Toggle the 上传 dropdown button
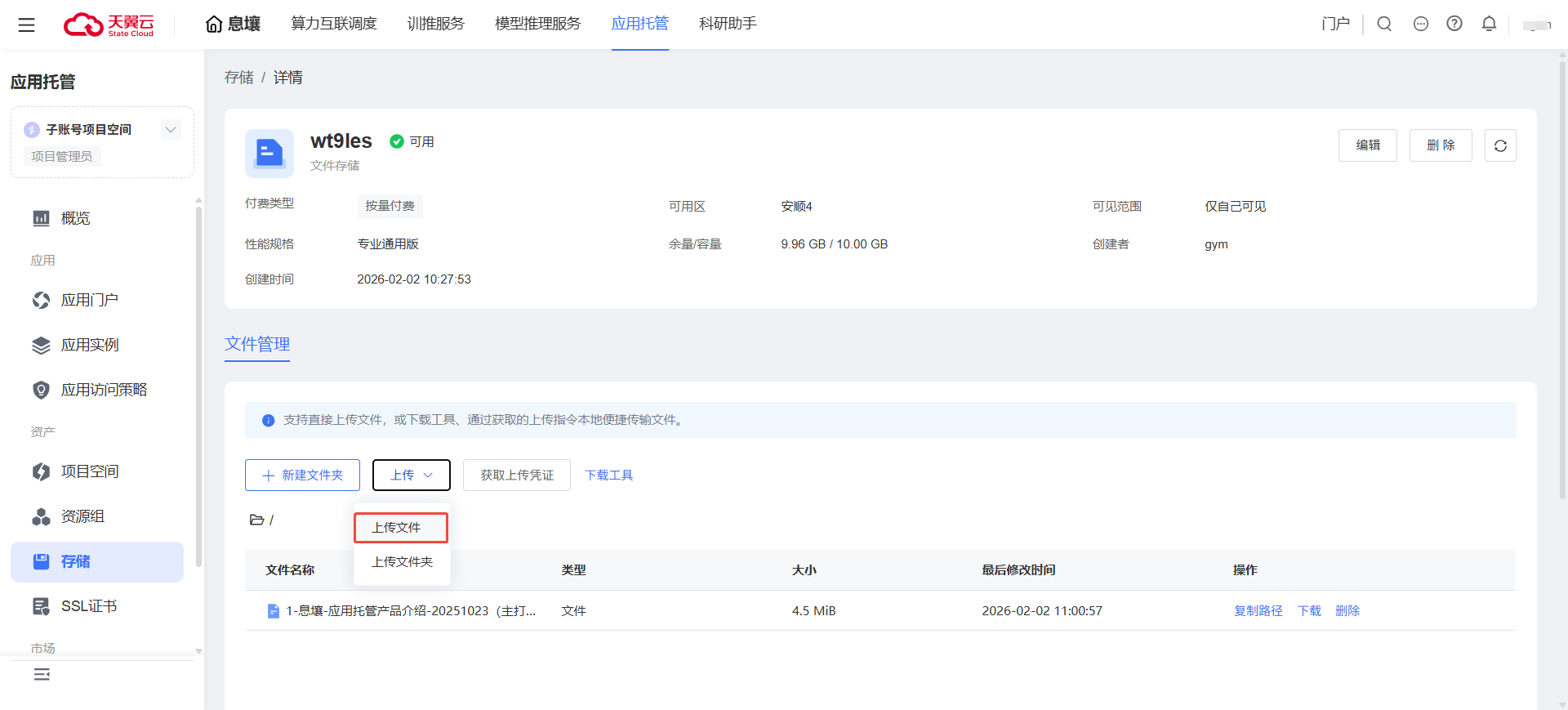This screenshot has height=710, width=1568. (x=411, y=475)
